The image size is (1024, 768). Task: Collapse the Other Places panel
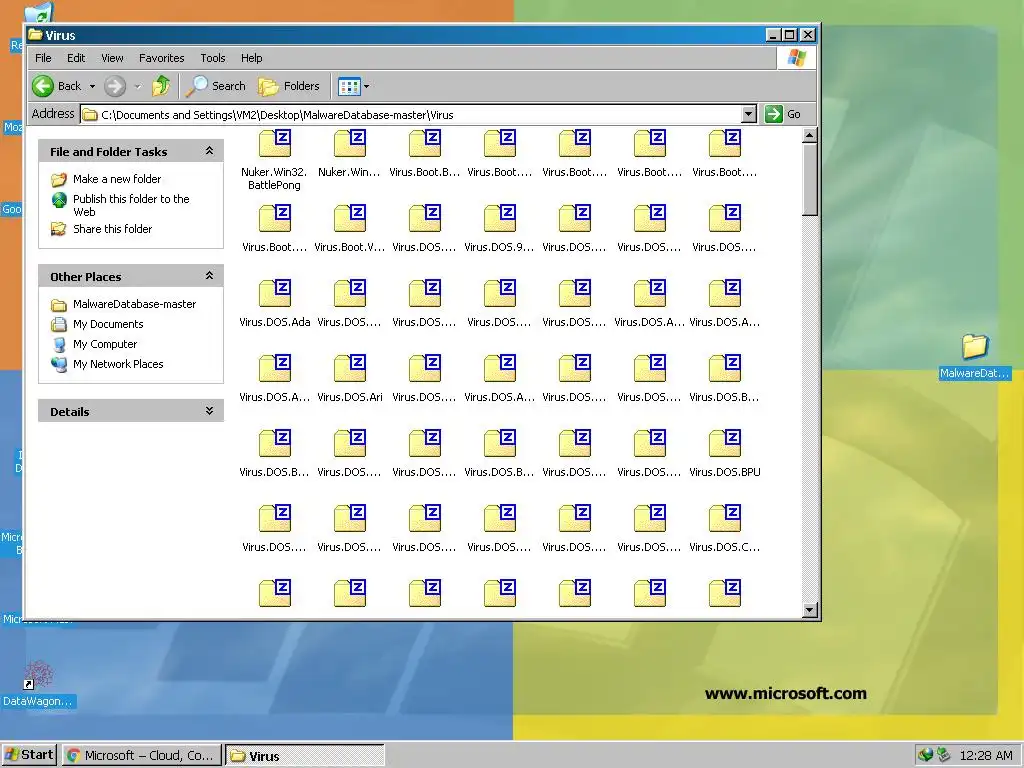point(209,276)
